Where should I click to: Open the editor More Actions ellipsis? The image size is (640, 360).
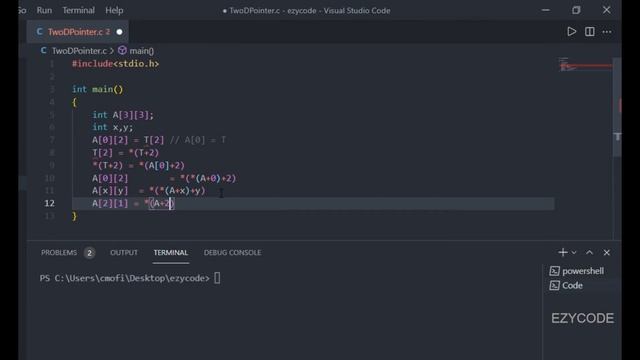click(x=607, y=31)
